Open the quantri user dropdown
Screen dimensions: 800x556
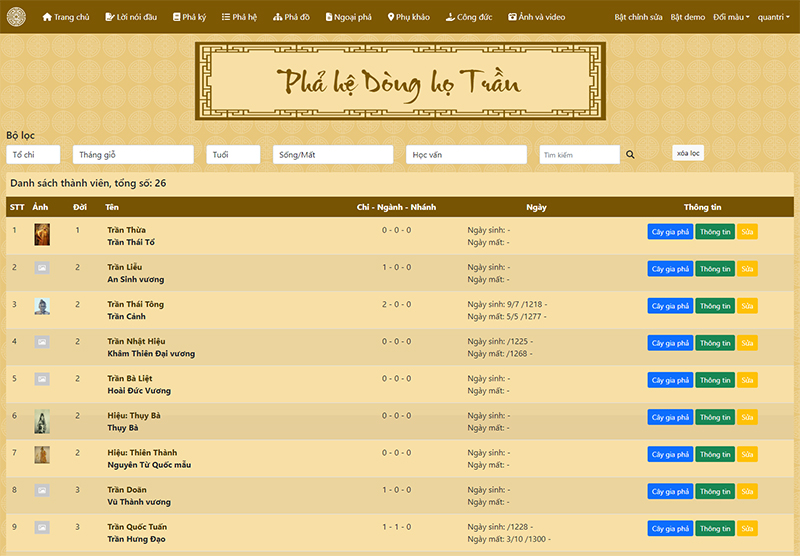point(772,17)
